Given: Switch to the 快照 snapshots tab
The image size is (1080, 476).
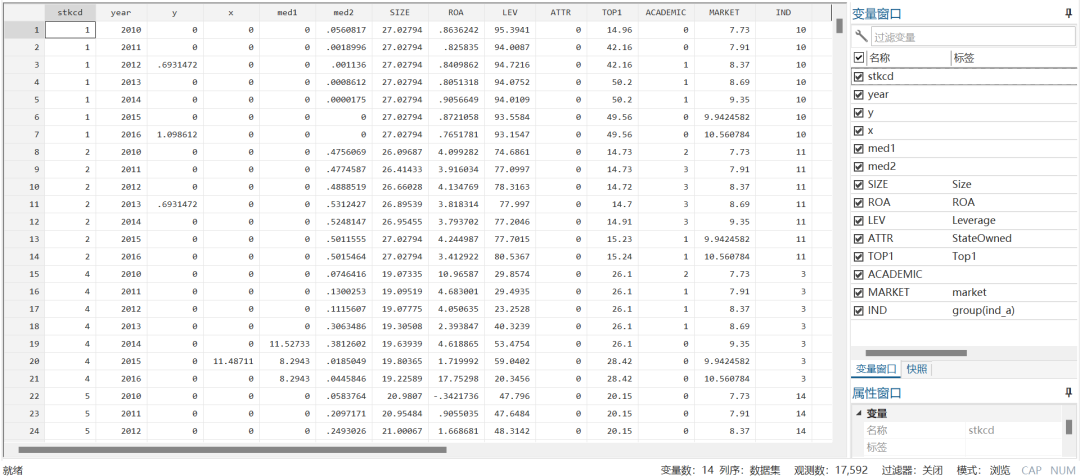Looking at the screenshot, I should coord(916,369).
